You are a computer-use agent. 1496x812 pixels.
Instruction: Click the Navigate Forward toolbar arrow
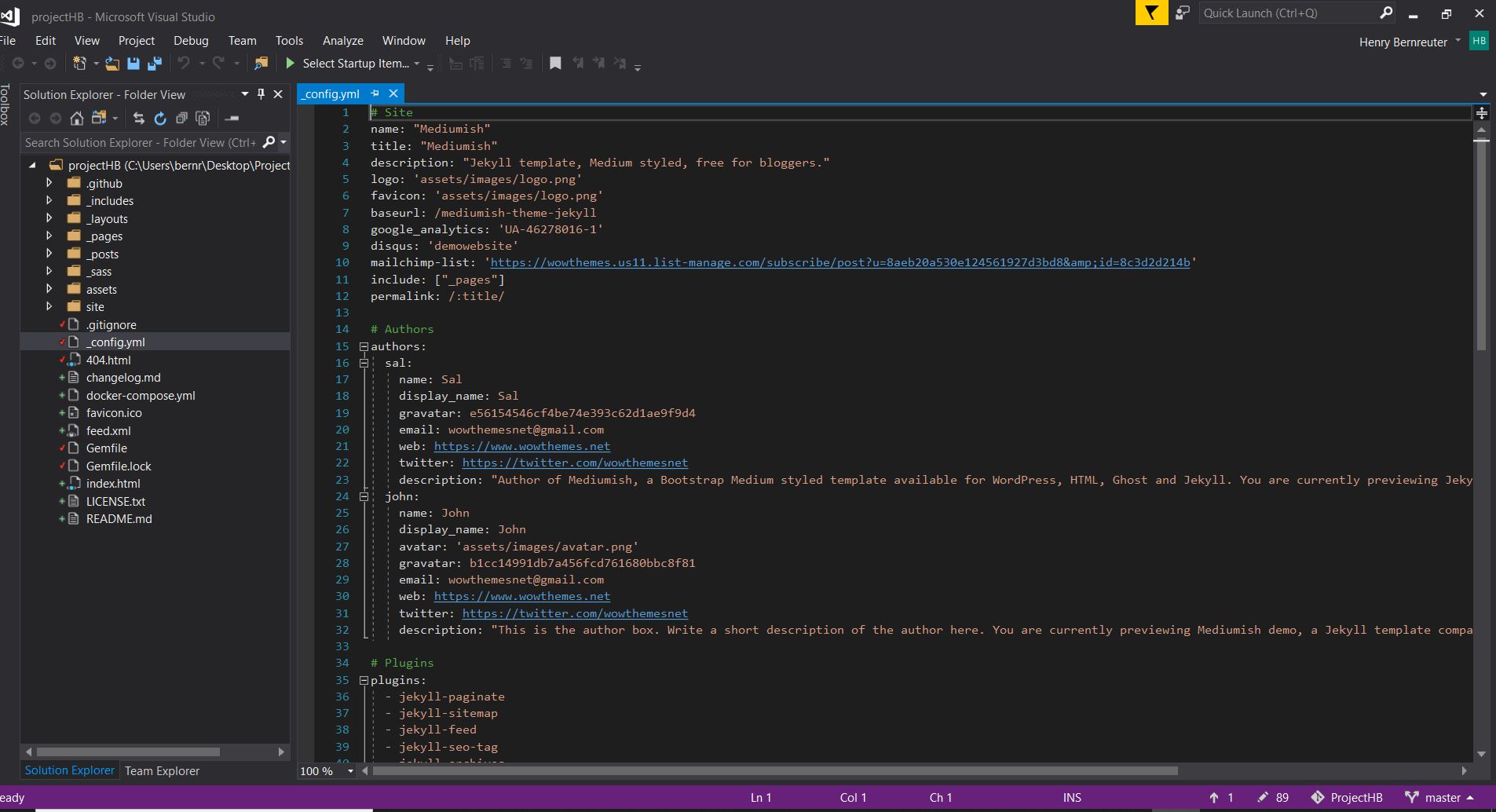point(50,64)
